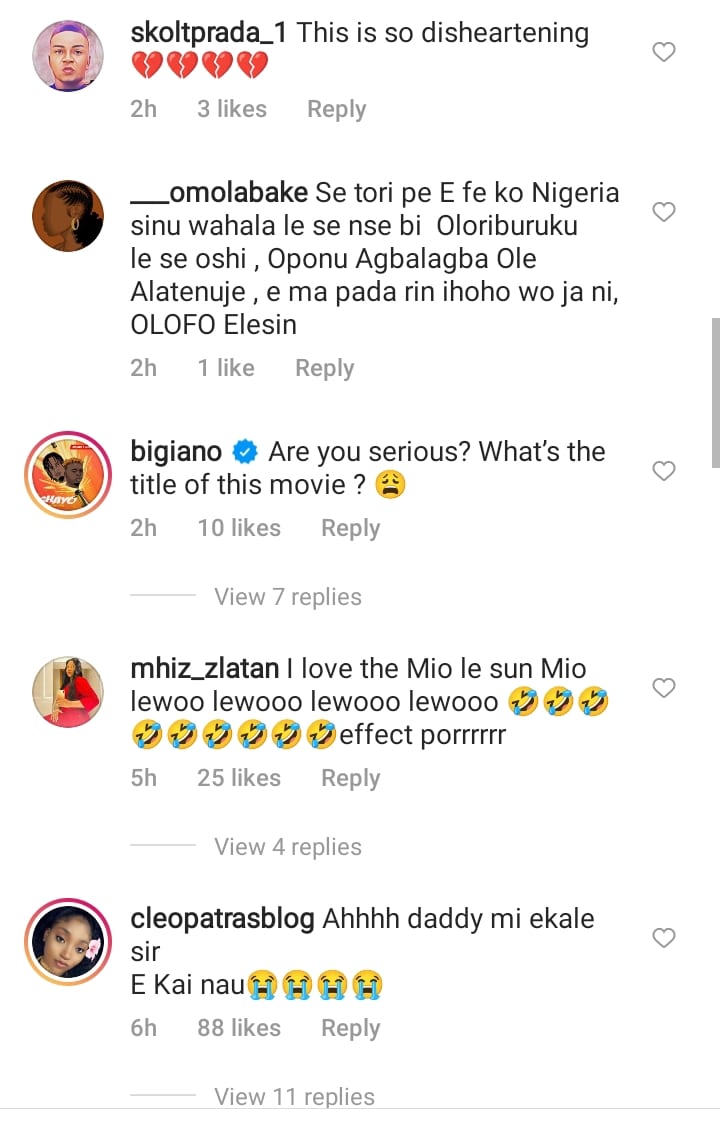This screenshot has height=1127, width=720.
Task: Expand View 4 replies under mhiz_zlatan
Action: pos(287,847)
